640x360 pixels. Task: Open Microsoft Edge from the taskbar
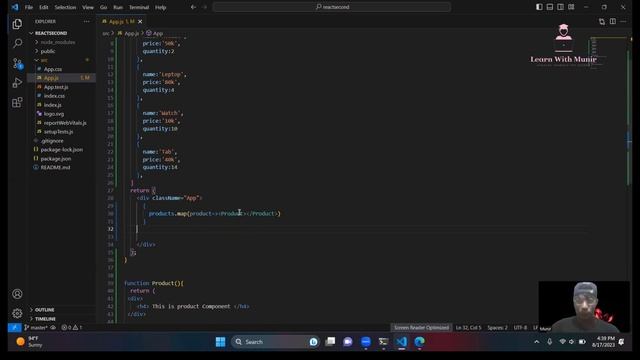click(x=419, y=342)
